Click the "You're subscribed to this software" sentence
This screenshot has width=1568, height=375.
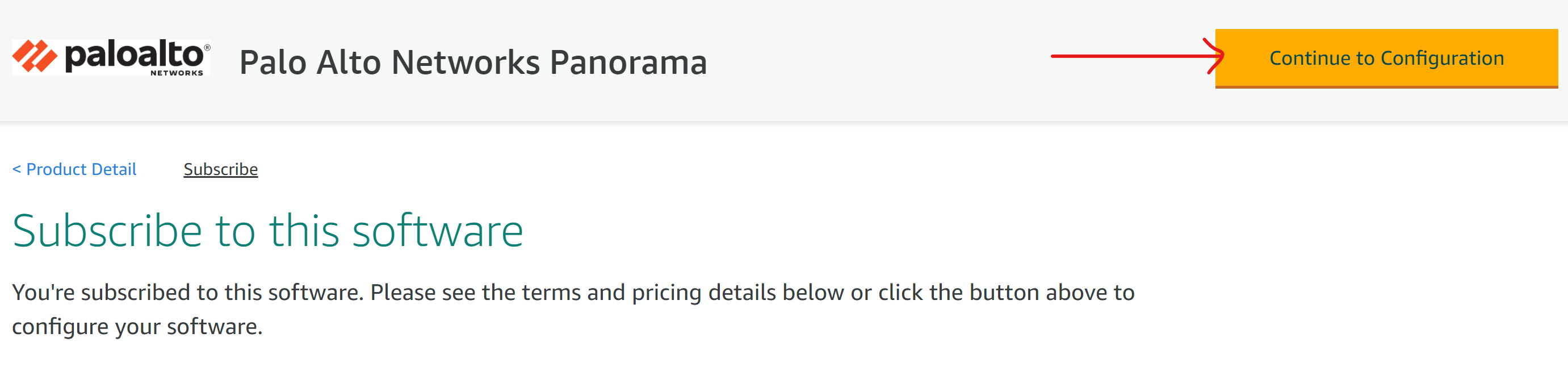tap(187, 293)
